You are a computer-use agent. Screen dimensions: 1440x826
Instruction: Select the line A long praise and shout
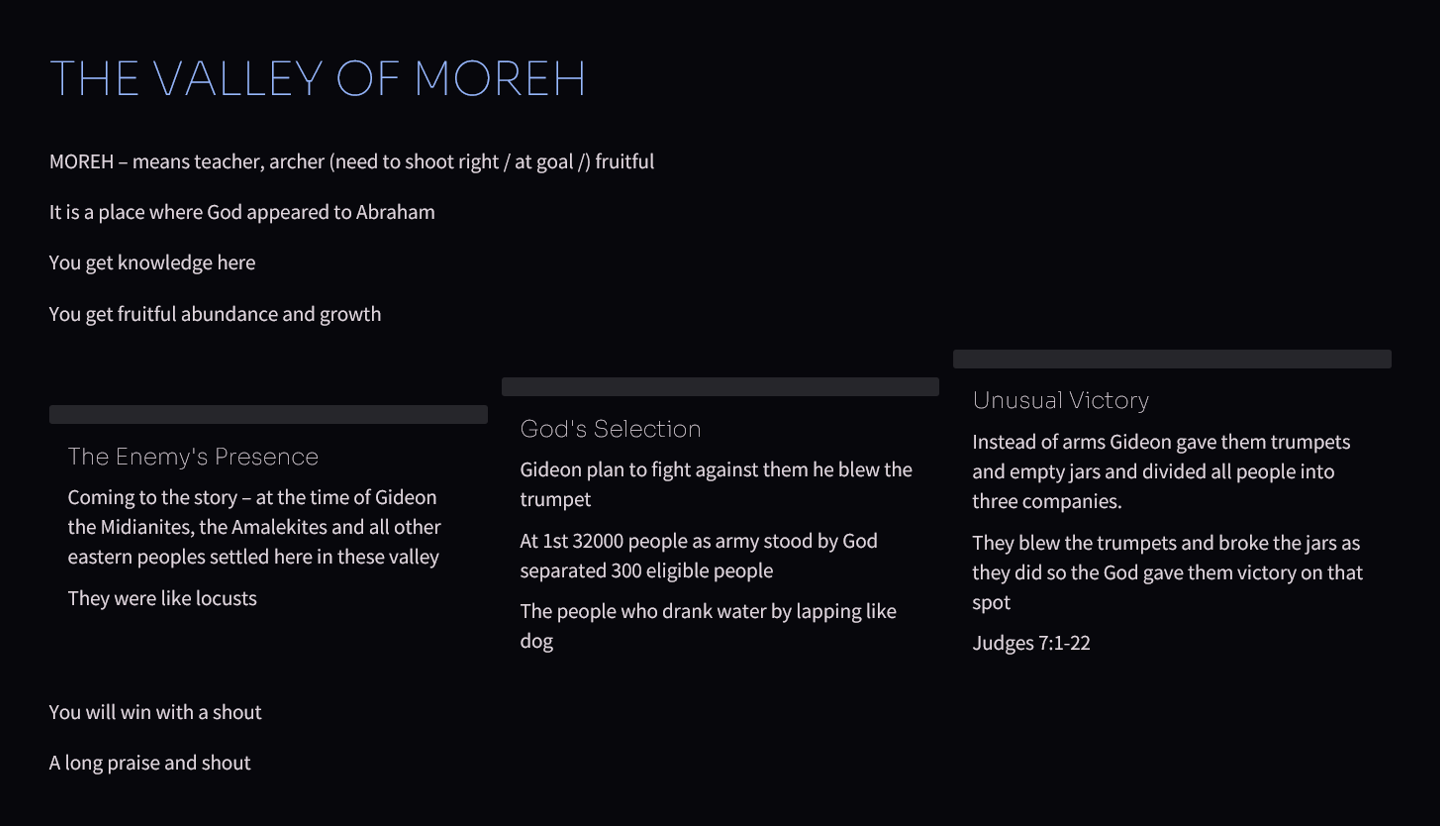(x=150, y=763)
